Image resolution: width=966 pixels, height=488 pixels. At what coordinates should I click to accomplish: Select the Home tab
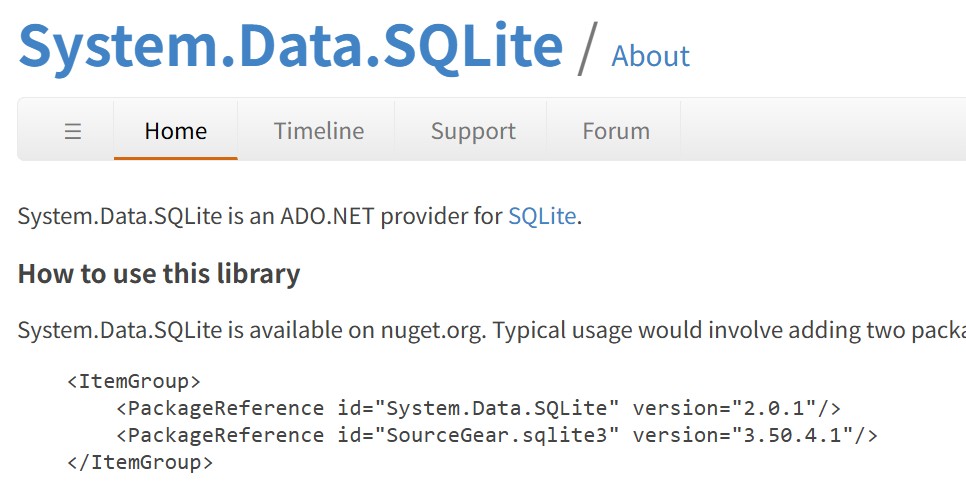tap(176, 131)
